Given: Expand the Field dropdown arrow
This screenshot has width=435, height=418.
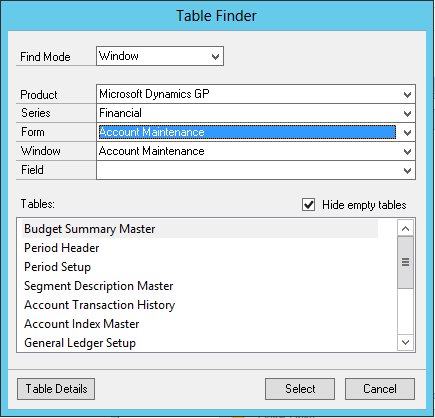Looking at the screenshot, I should tap(407, 170).
